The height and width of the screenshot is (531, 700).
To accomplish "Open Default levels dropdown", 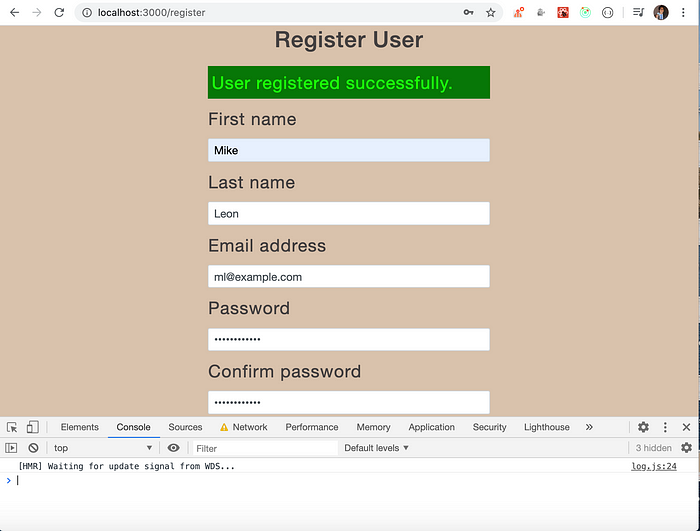I will [376, 448].
